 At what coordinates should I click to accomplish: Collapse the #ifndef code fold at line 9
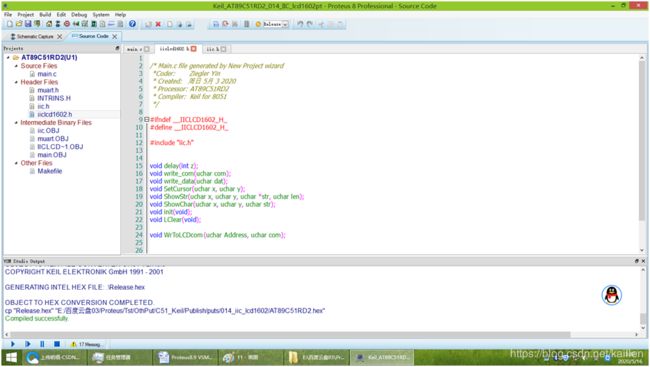[x=146, y=119]
